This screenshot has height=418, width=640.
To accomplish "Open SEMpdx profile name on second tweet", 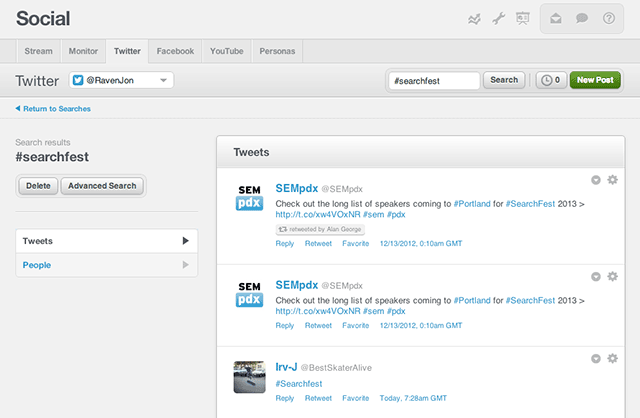I will coord(297,285).
